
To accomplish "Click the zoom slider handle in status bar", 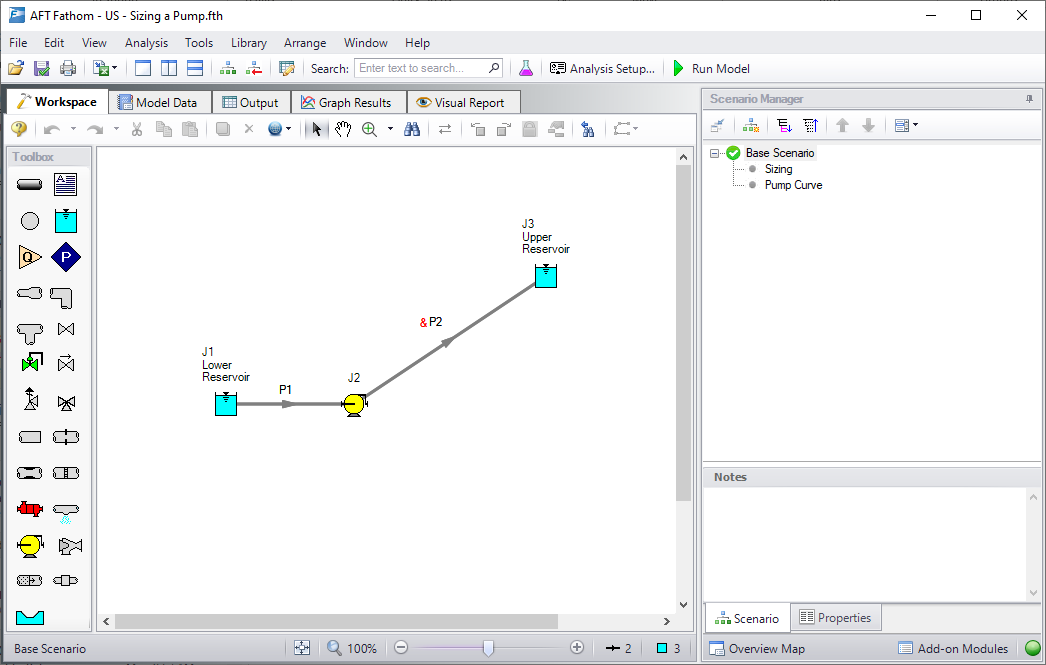I will [488, 648].
